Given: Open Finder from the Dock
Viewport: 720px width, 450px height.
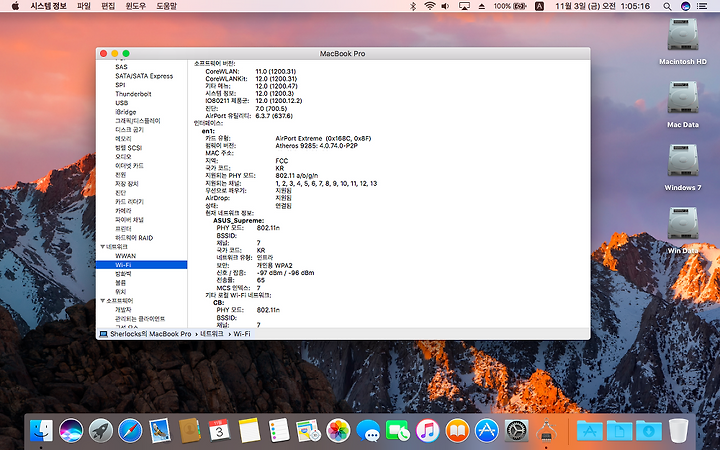Looking at the screenshot, I should tap(41, 431).
